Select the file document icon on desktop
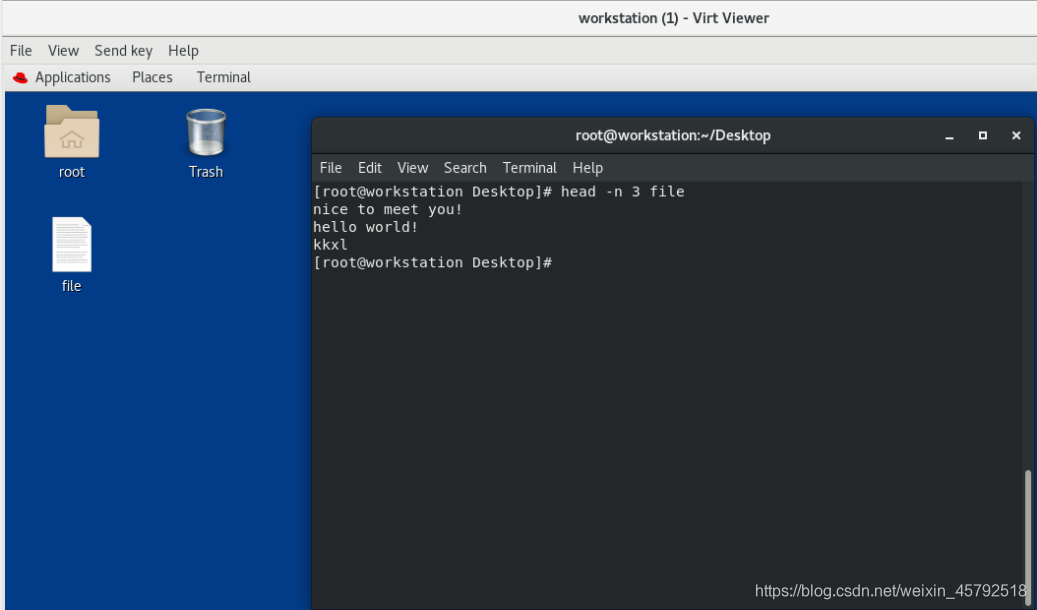Image resolution: width=1037 pixels, height=610 pixels. click(71, 244)
